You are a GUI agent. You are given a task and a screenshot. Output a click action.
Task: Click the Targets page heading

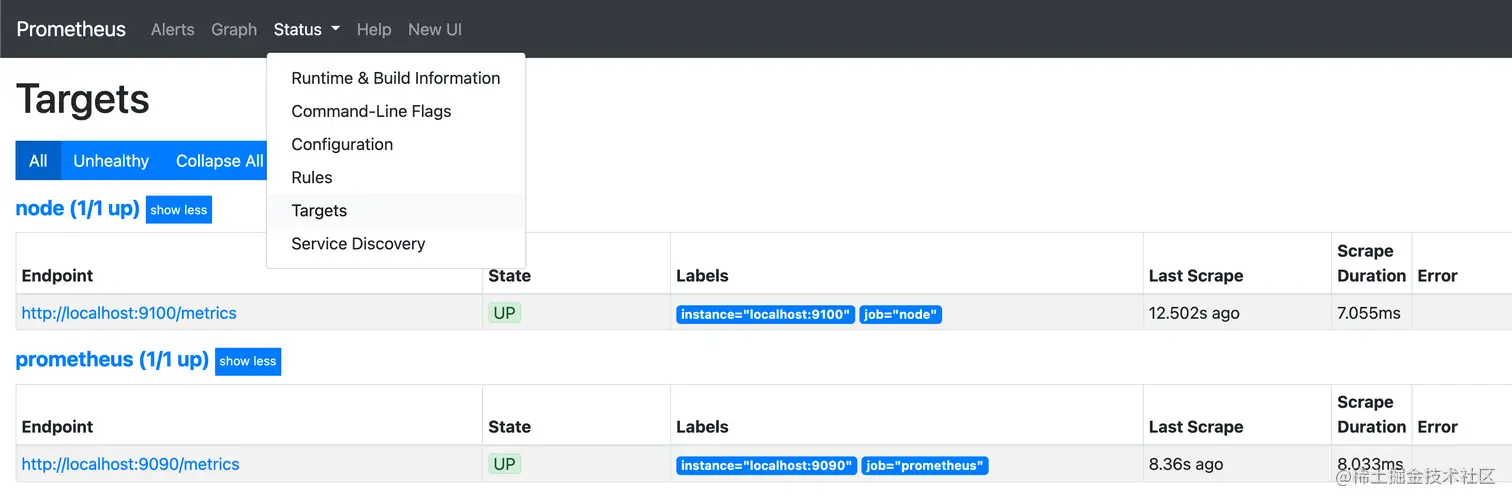[83, 99]
